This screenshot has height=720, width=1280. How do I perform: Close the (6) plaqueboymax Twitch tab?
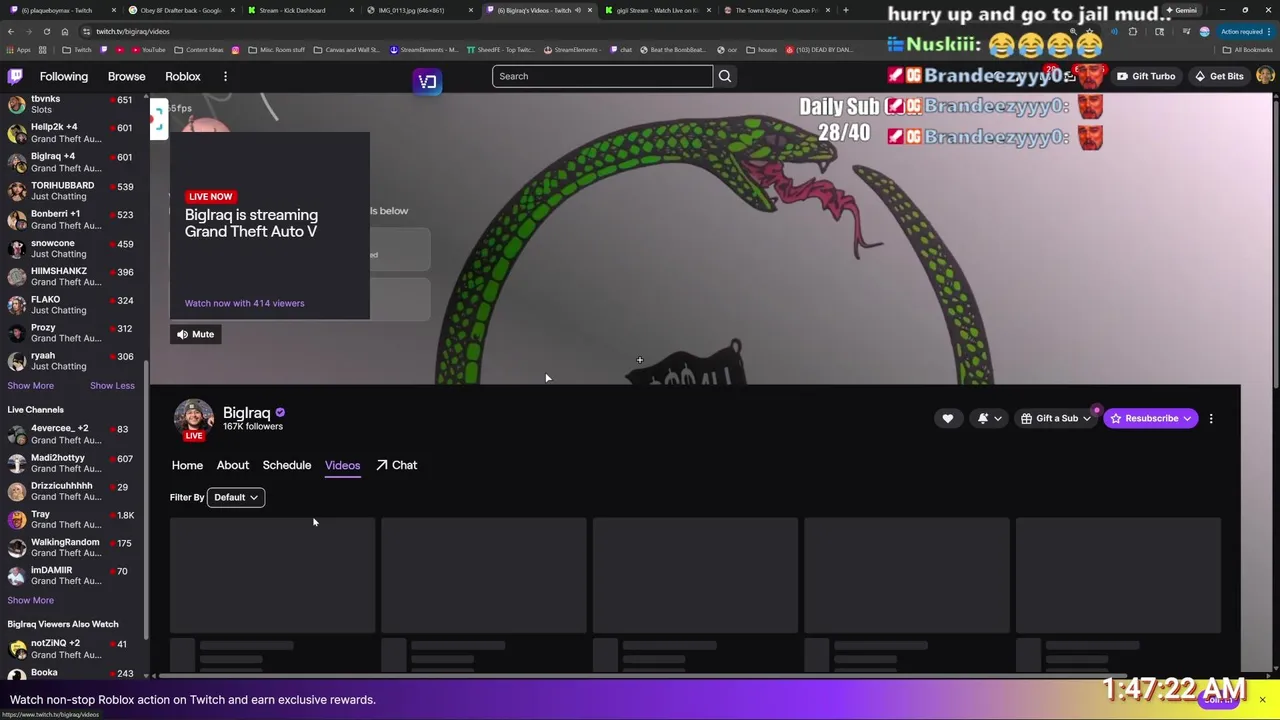click(x=113, y=10)
